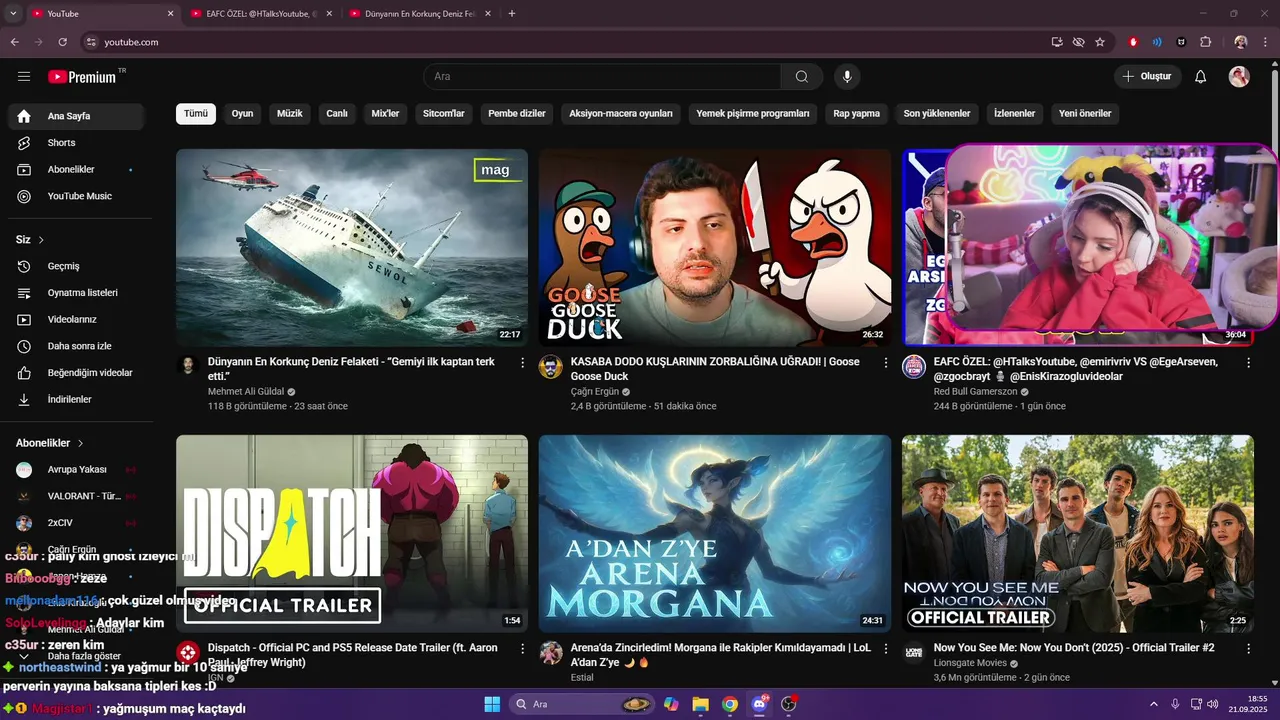Viewport: 1280px width, 720px height.
Task: Click the YouTube Premium logo
Action: pos(82,77)
